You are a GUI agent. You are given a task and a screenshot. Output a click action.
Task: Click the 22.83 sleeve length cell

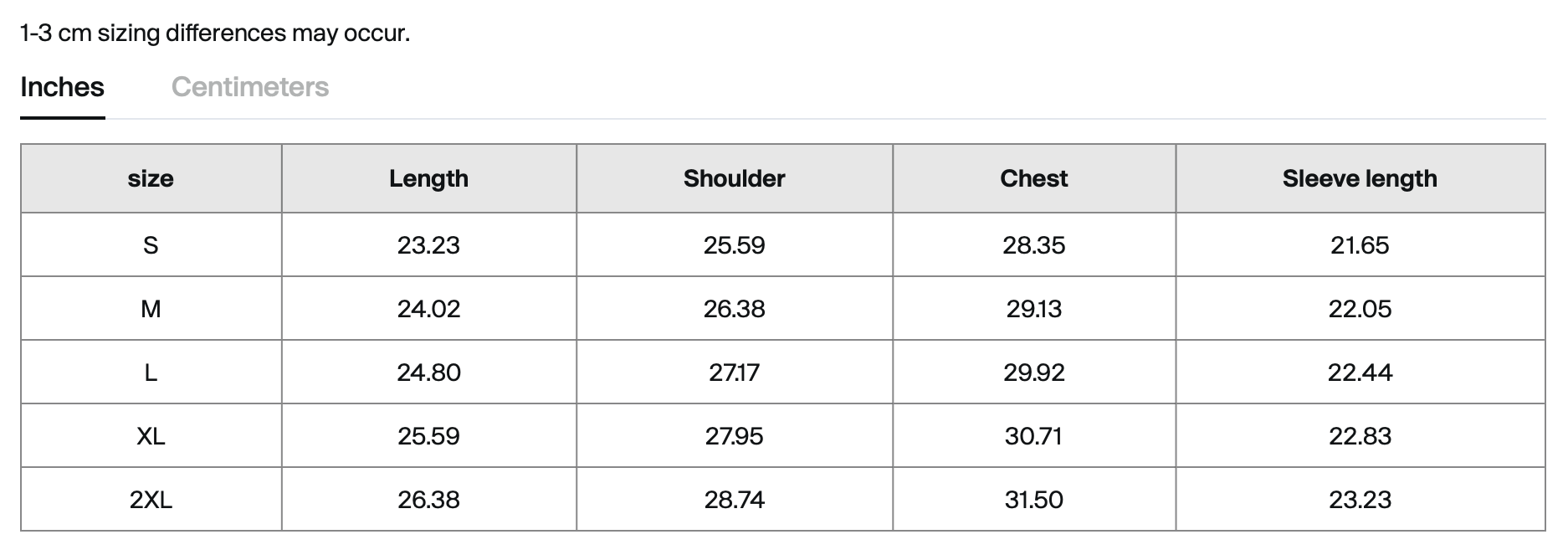(1360, 436)
